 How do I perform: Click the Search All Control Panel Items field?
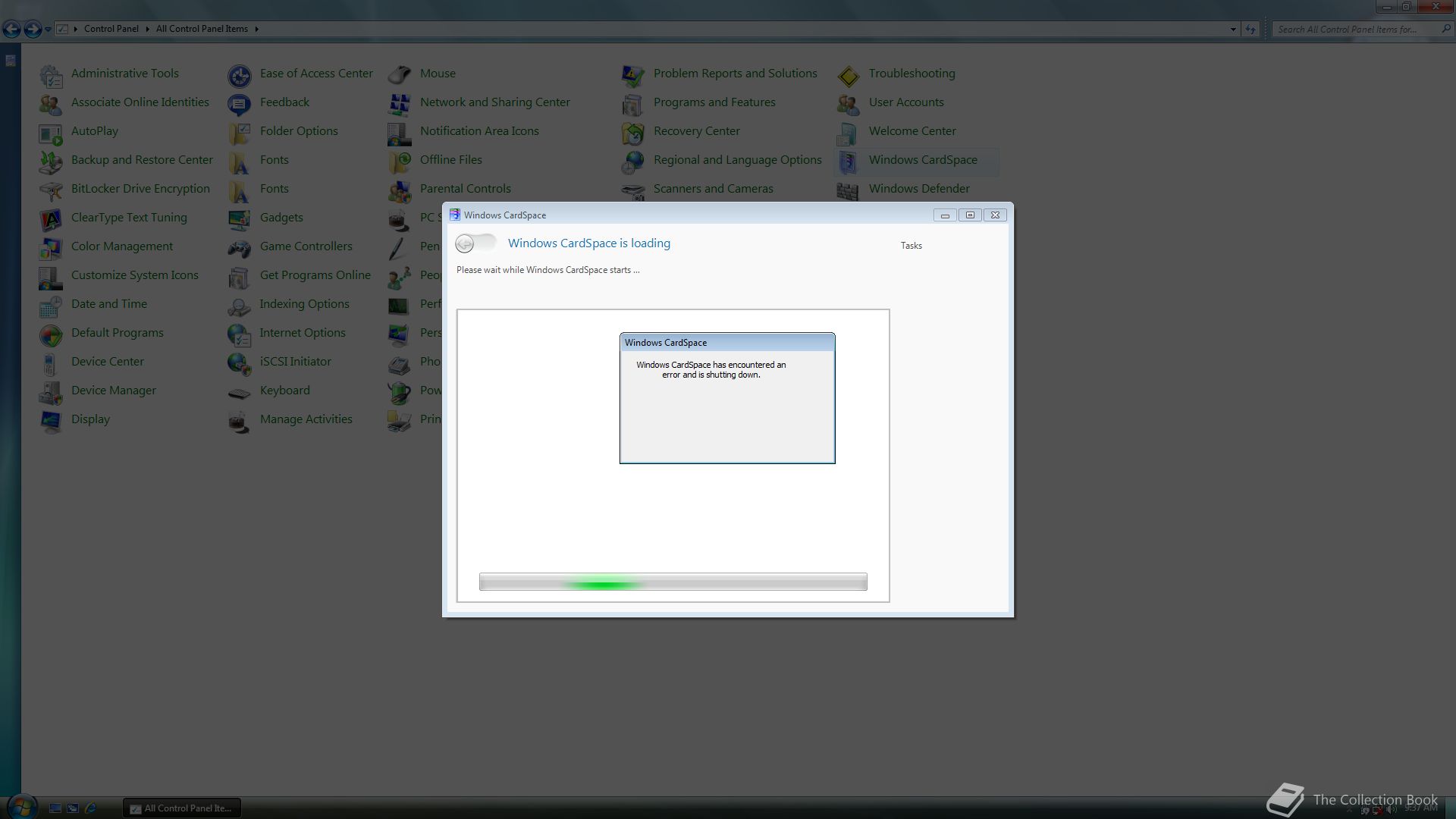coord(1363,30)
